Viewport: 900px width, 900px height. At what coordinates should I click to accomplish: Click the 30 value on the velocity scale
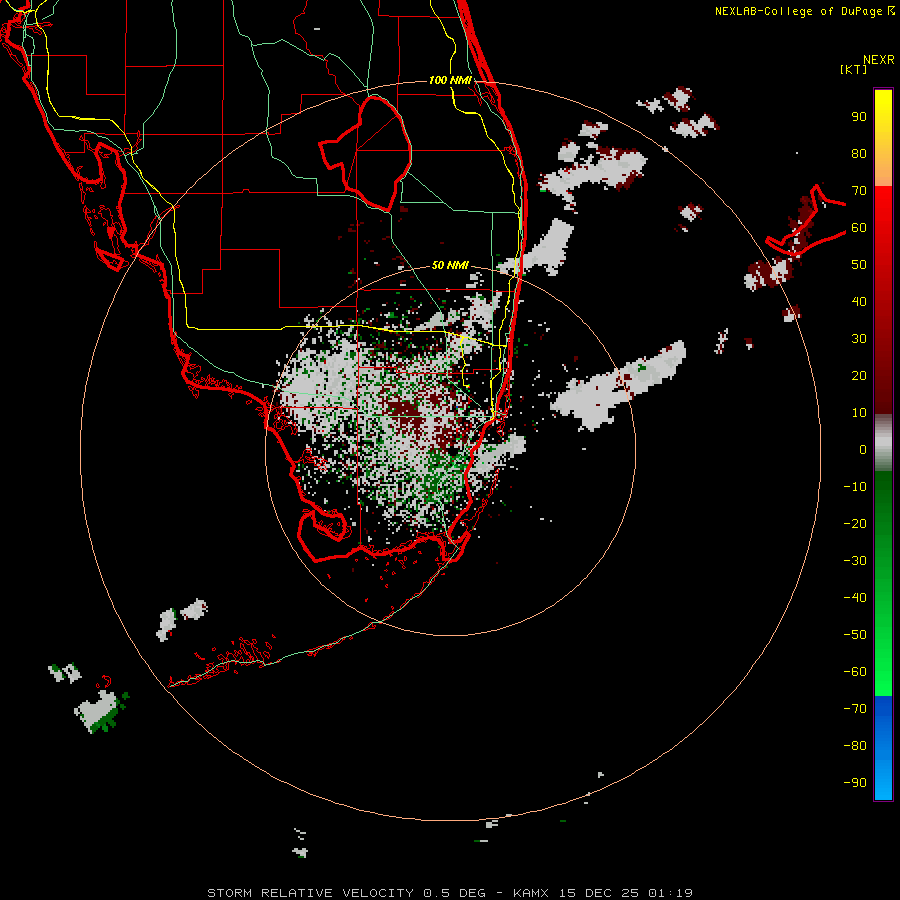click(859, 339)
